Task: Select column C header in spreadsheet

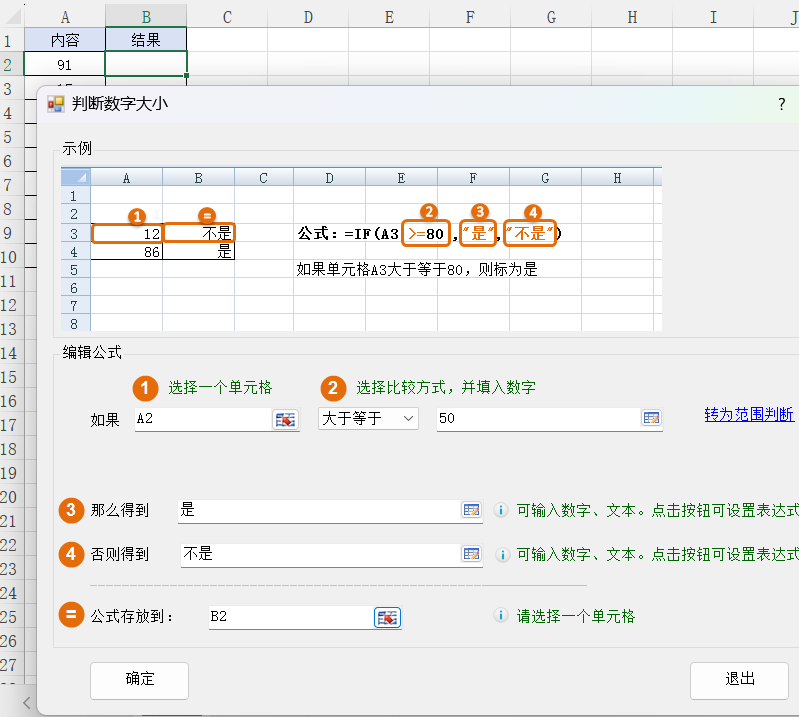Action: tap(227, 16)
